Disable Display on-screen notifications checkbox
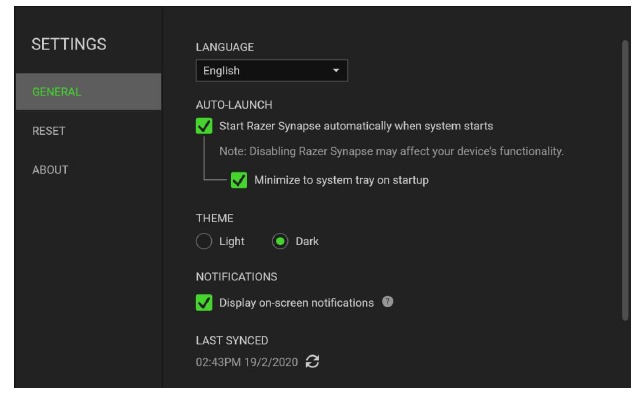The image size is (642, 393). (x=204, y=303)
